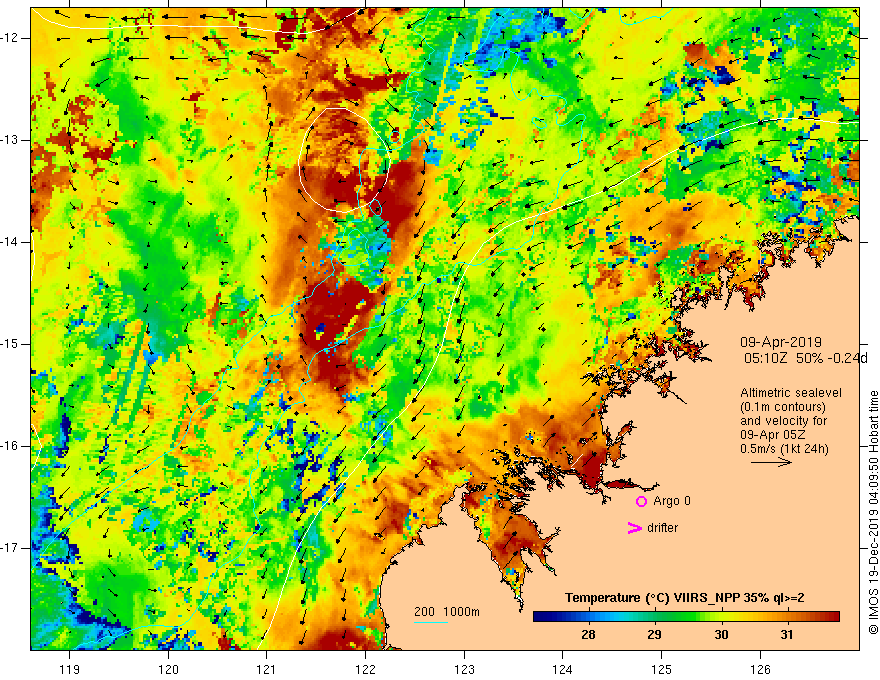The height and width of the screenshot is (680, 880).
Task: Click the colorbar tick label 30
Action: click(x=721, y=635)
